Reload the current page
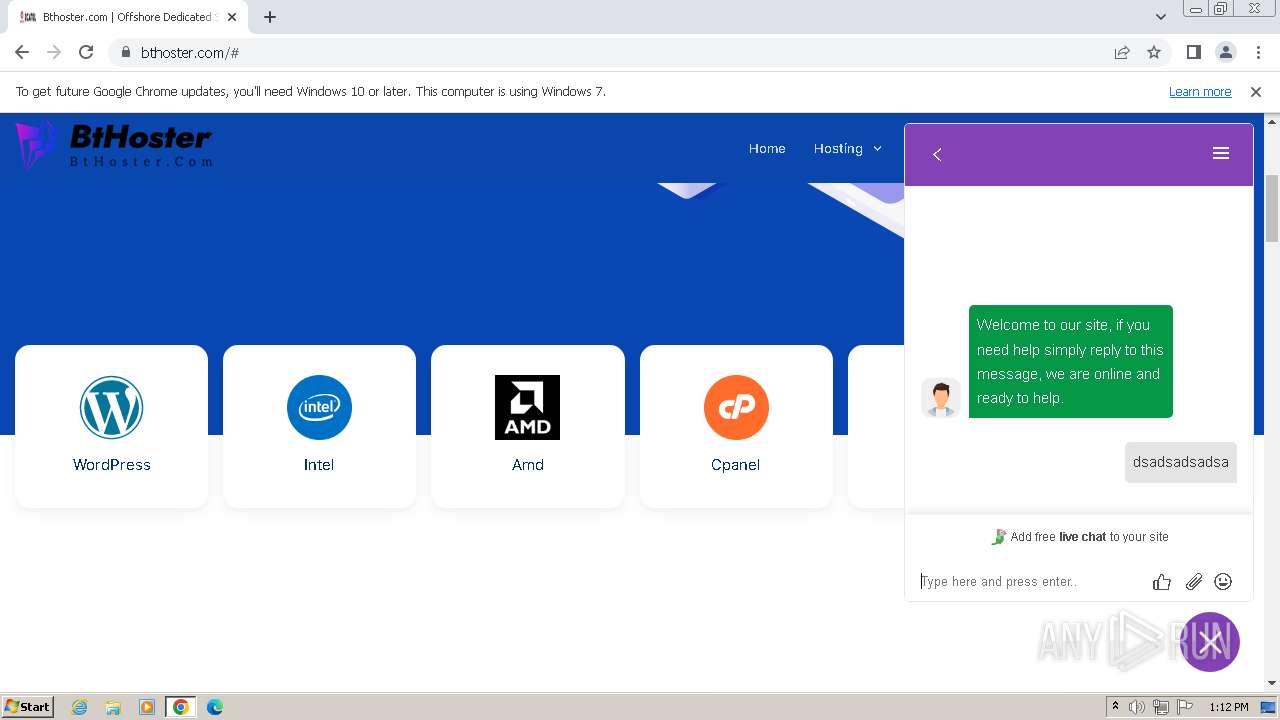The width and height of the screenshot is (1280, 720). coord(86,52)
